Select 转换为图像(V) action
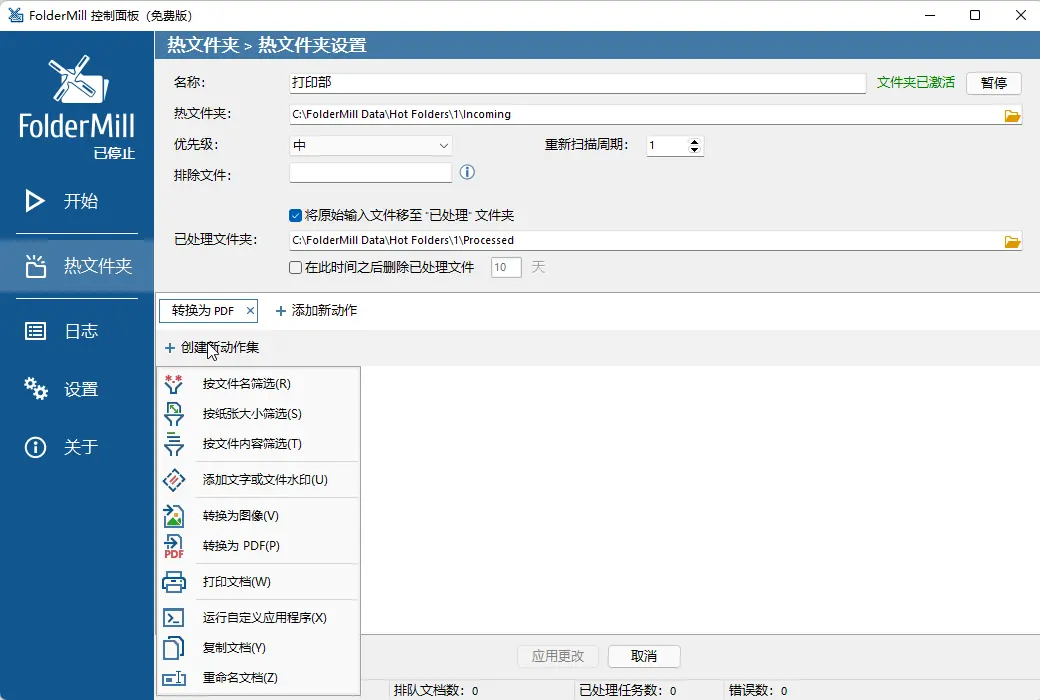The height and width of the screenshot is (700, 1040). tap(259, 516)
